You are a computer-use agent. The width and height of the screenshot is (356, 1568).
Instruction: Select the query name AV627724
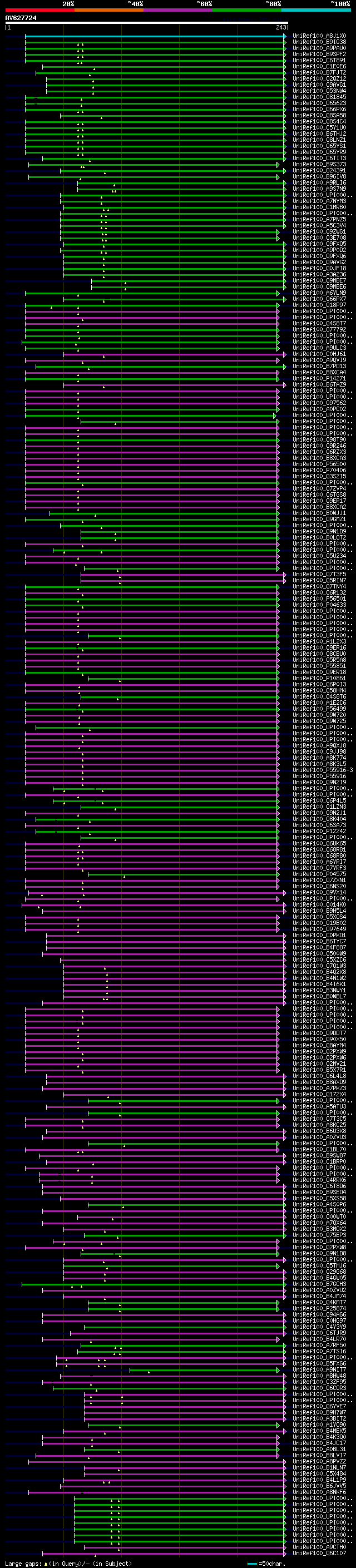[21, 18]
